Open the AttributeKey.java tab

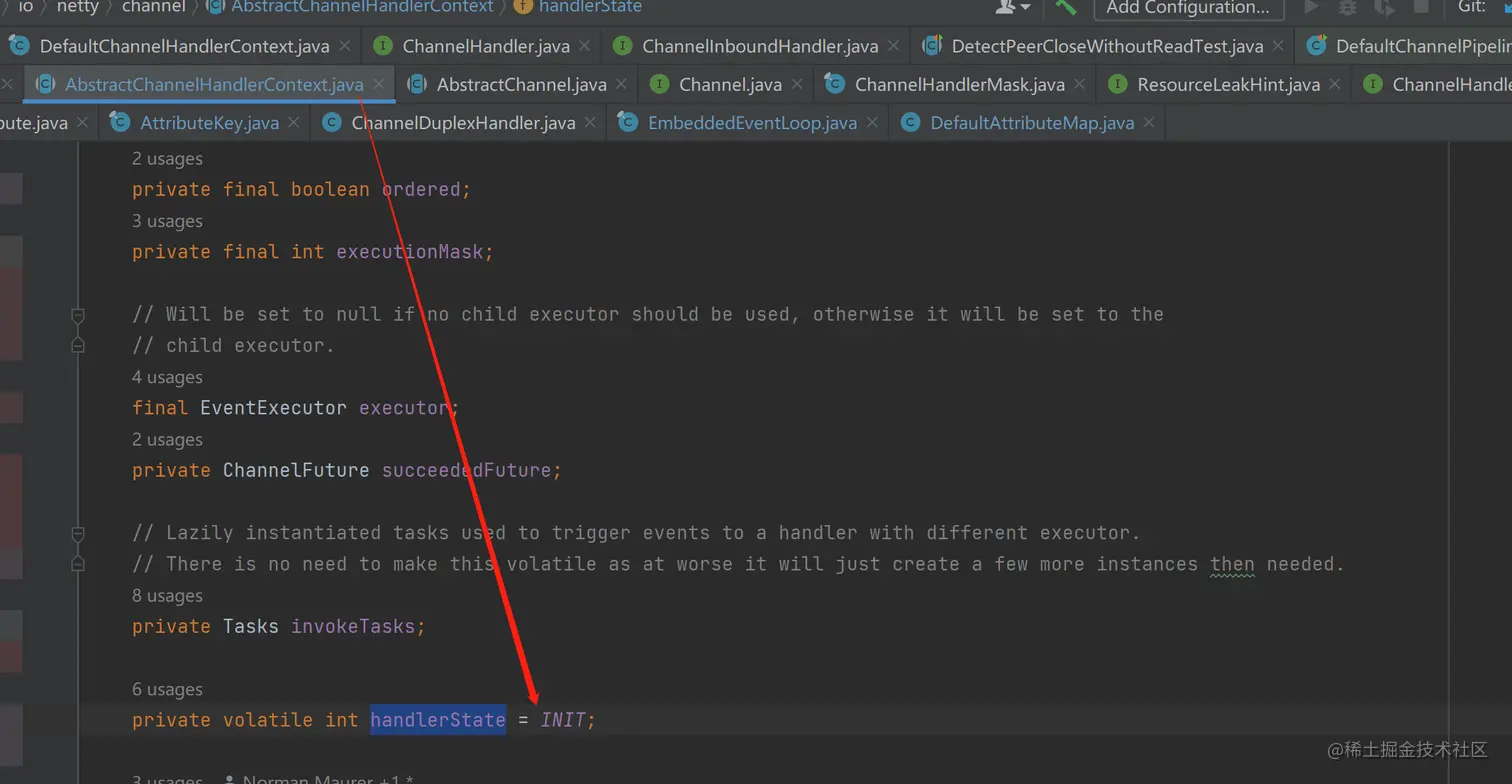pyautogui.click(x=209, y=123)
